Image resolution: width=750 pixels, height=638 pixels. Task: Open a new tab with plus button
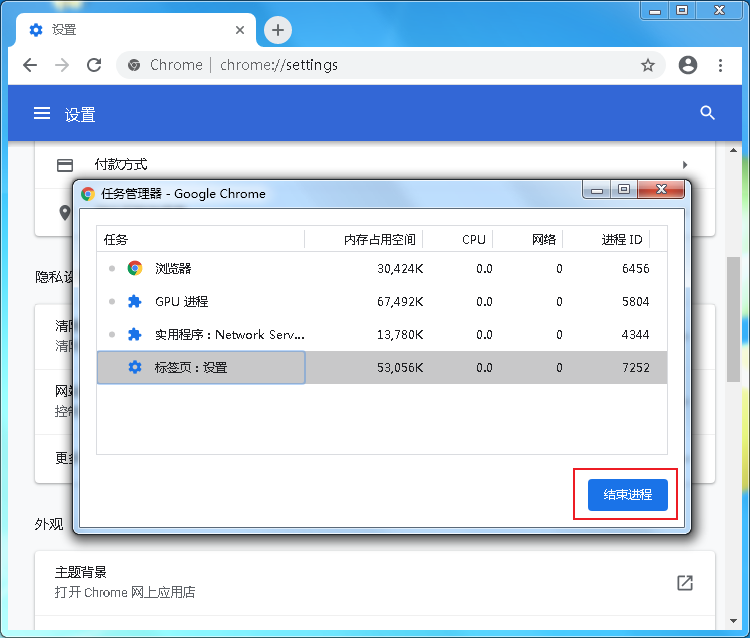(278, 30)
